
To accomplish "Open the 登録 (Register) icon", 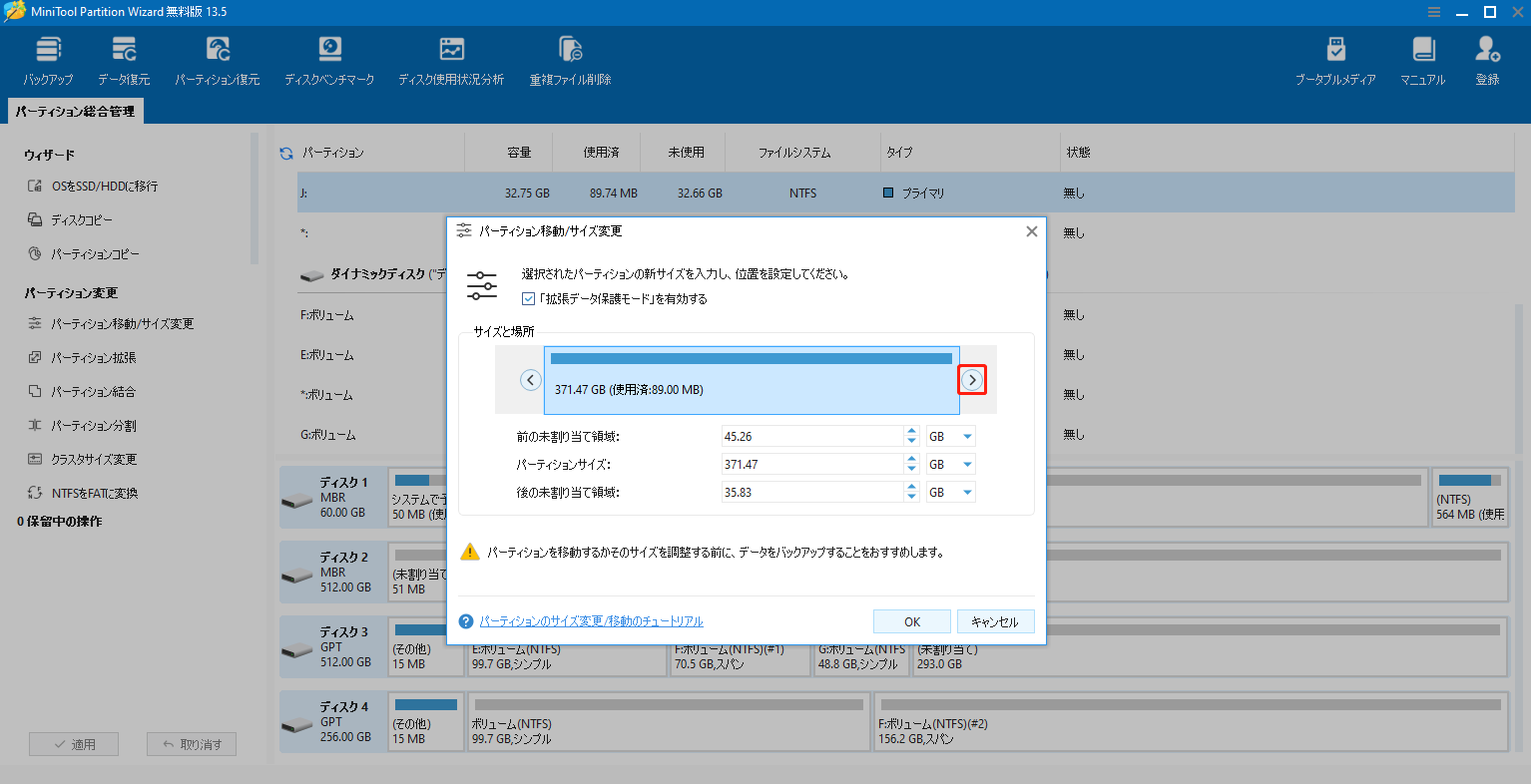I will (1487, 58).
